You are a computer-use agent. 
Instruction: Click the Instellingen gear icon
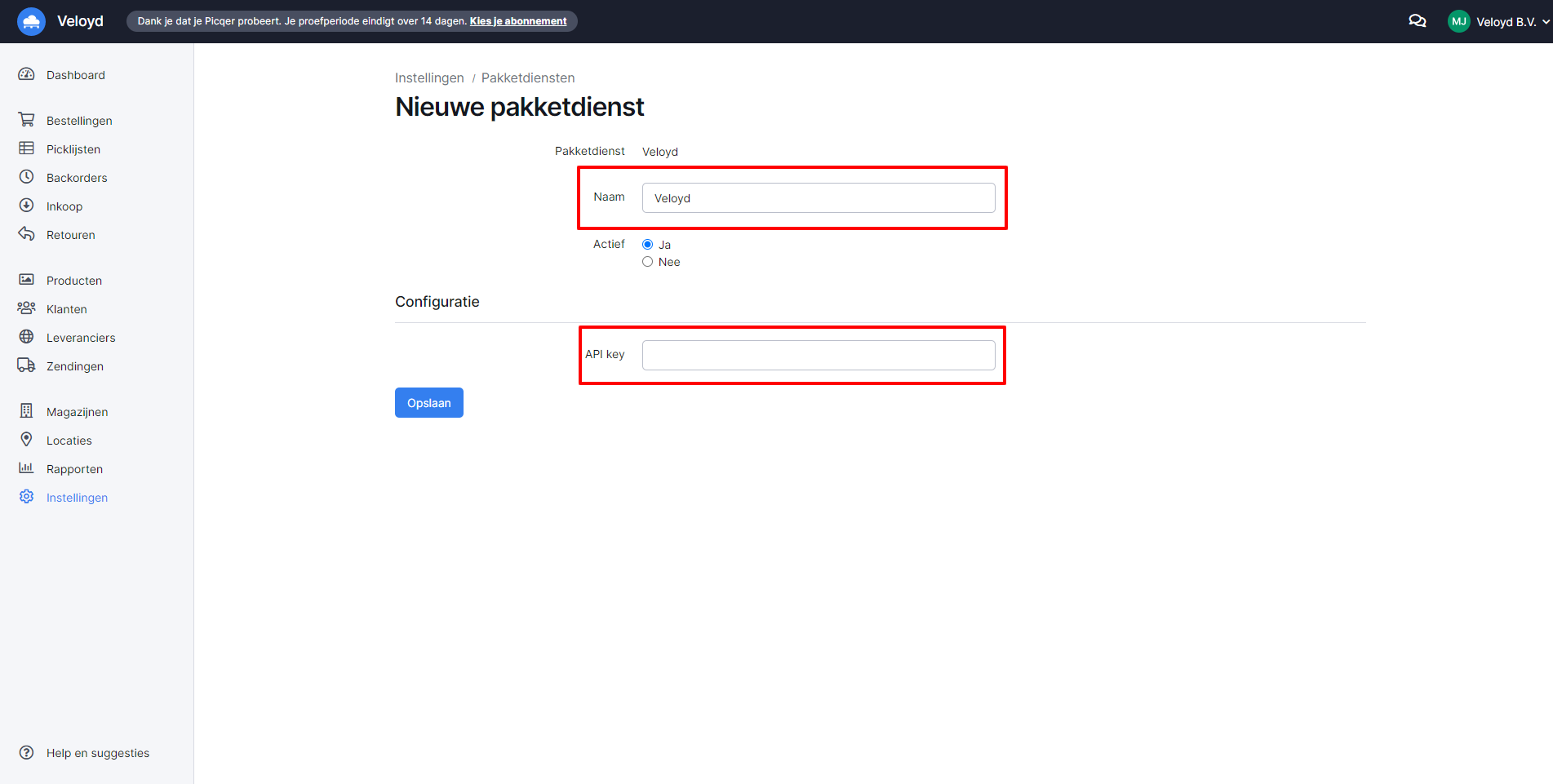coord(26,497)
